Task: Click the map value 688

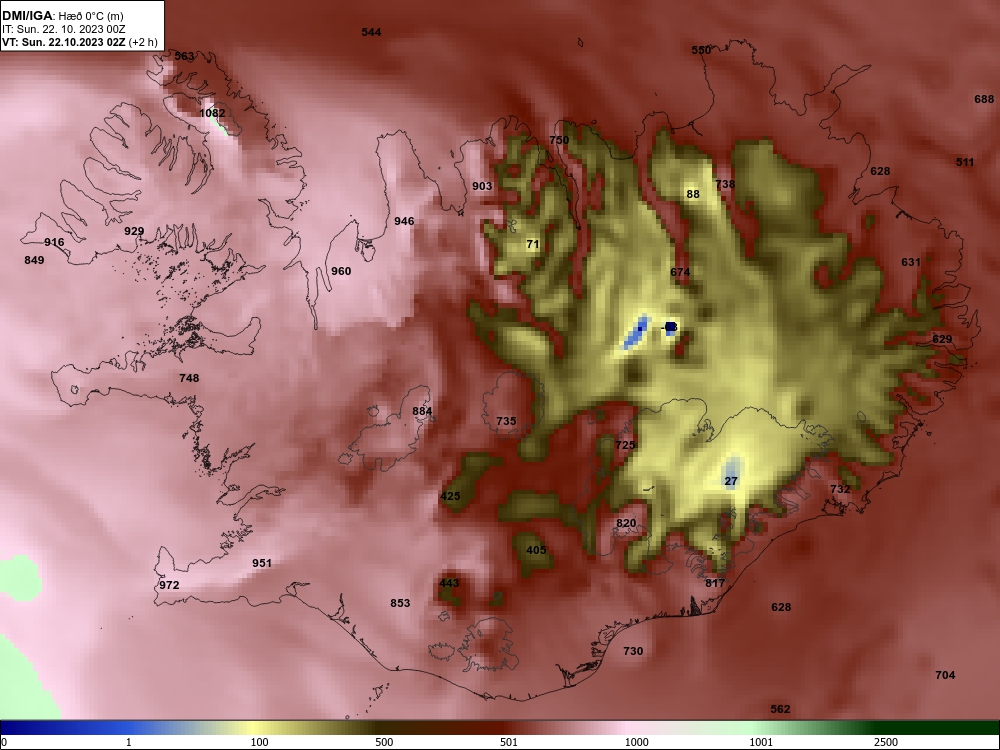Action: pyautogui.click(x=984, y=99)
